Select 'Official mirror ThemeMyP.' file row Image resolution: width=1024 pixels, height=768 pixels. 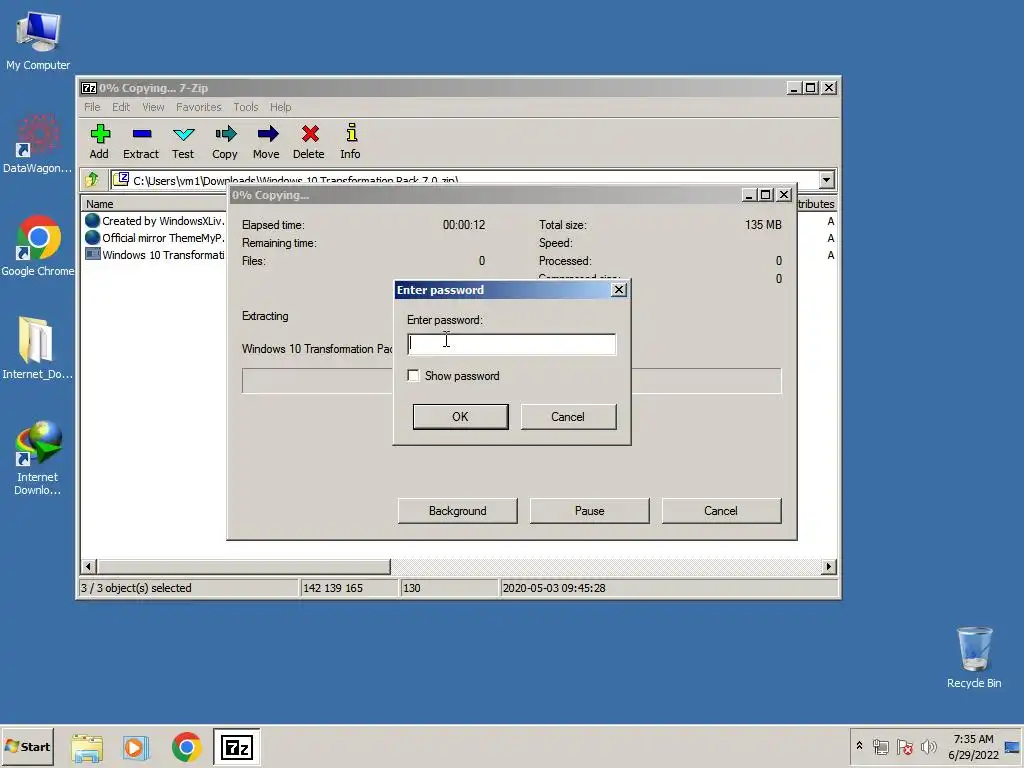[x=155, y=238]
